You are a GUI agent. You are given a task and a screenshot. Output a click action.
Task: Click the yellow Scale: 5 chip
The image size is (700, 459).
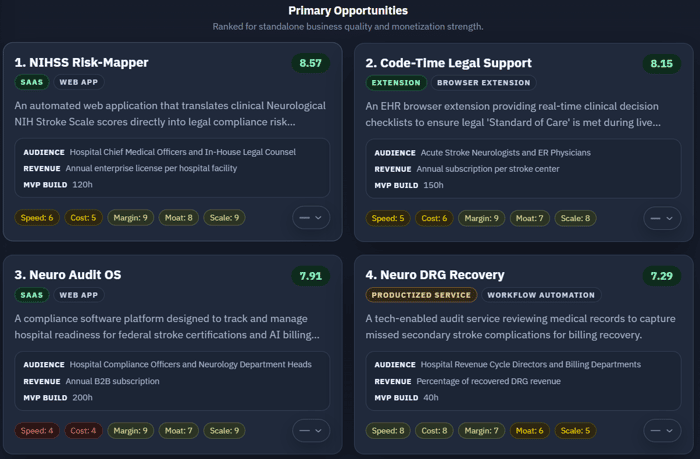575,431
